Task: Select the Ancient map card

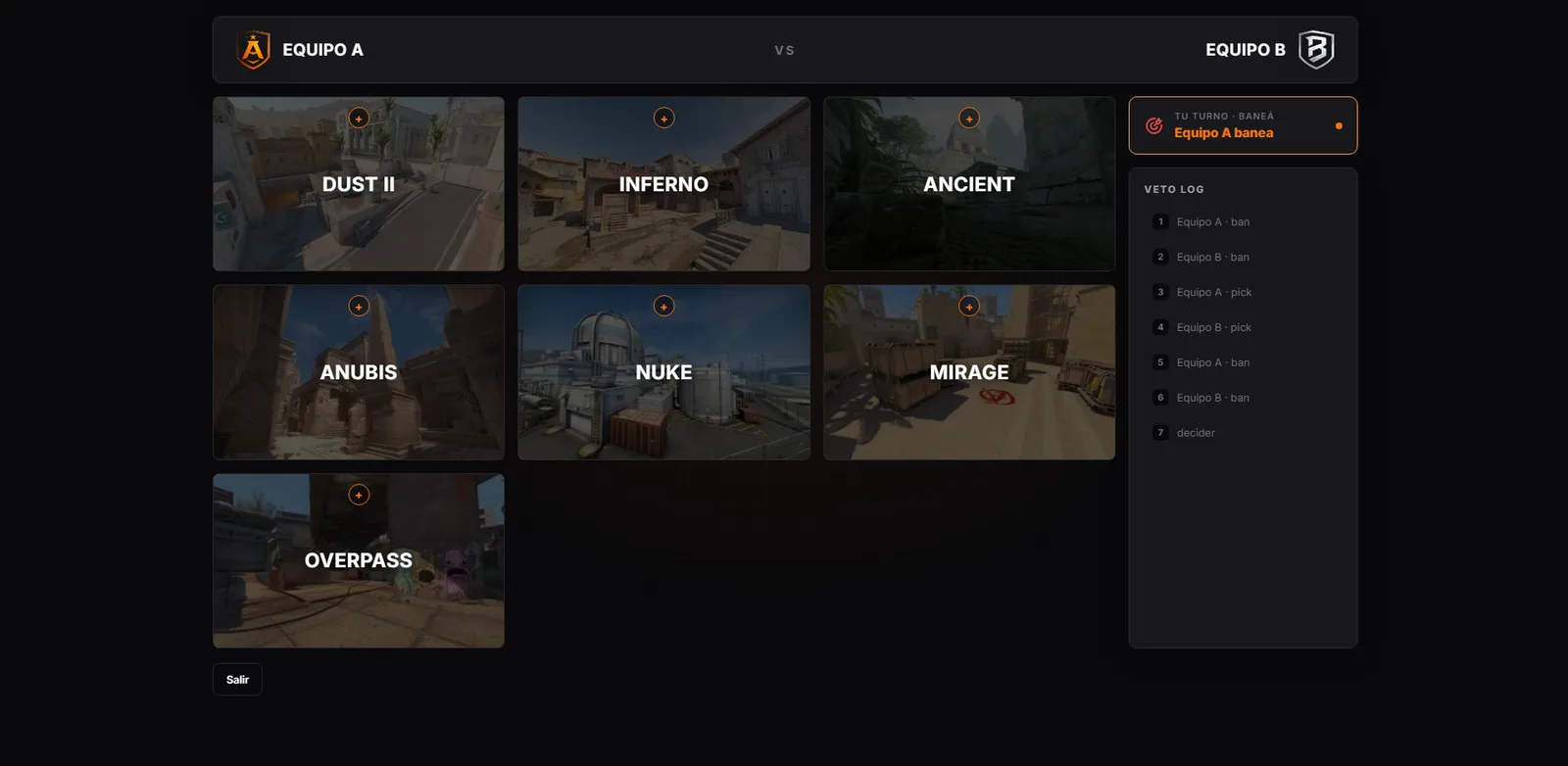Action: point(969,184)
